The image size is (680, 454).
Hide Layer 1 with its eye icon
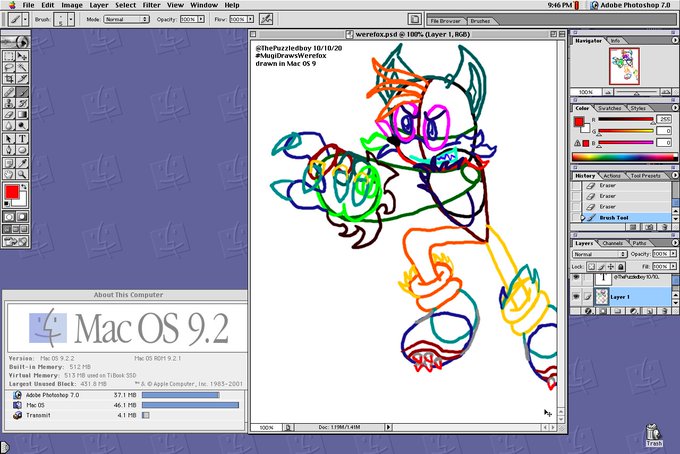pos(576,297)
